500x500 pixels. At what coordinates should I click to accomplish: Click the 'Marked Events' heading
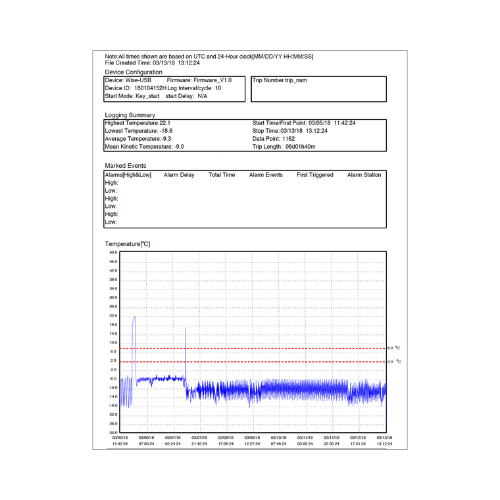(x=125, y=166)
